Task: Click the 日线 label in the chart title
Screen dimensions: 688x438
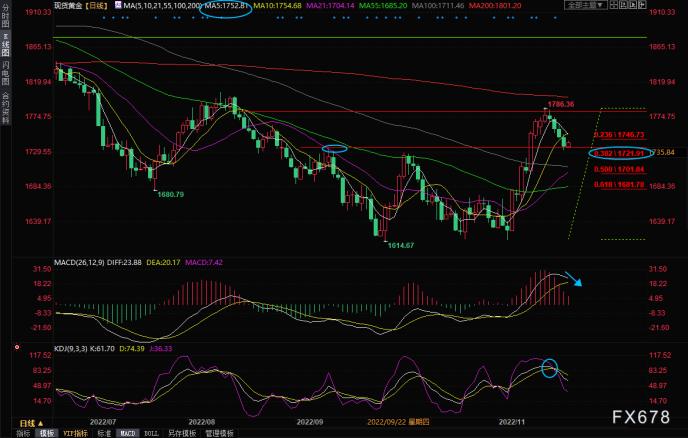Action: pos(96,6)
